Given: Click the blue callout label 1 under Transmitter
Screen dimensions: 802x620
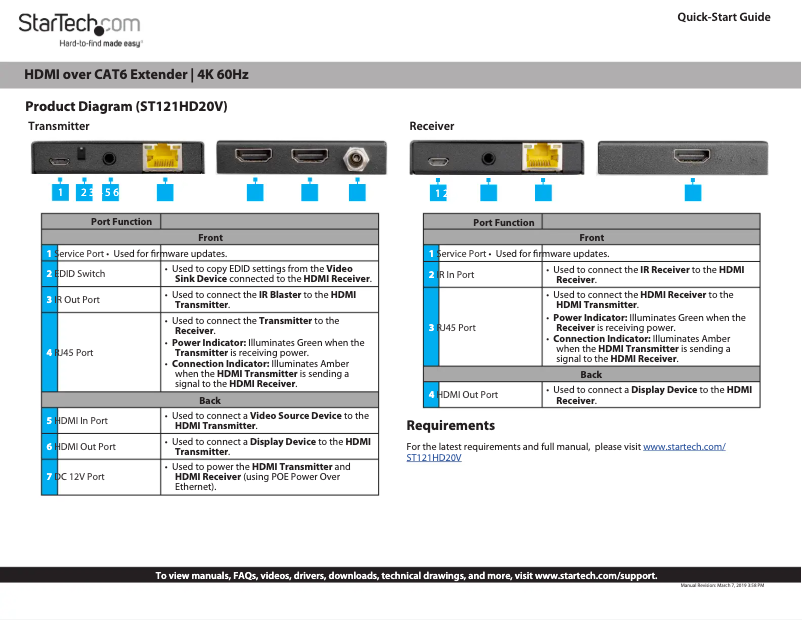Looking at the screenshot, I should coord(60,192).
